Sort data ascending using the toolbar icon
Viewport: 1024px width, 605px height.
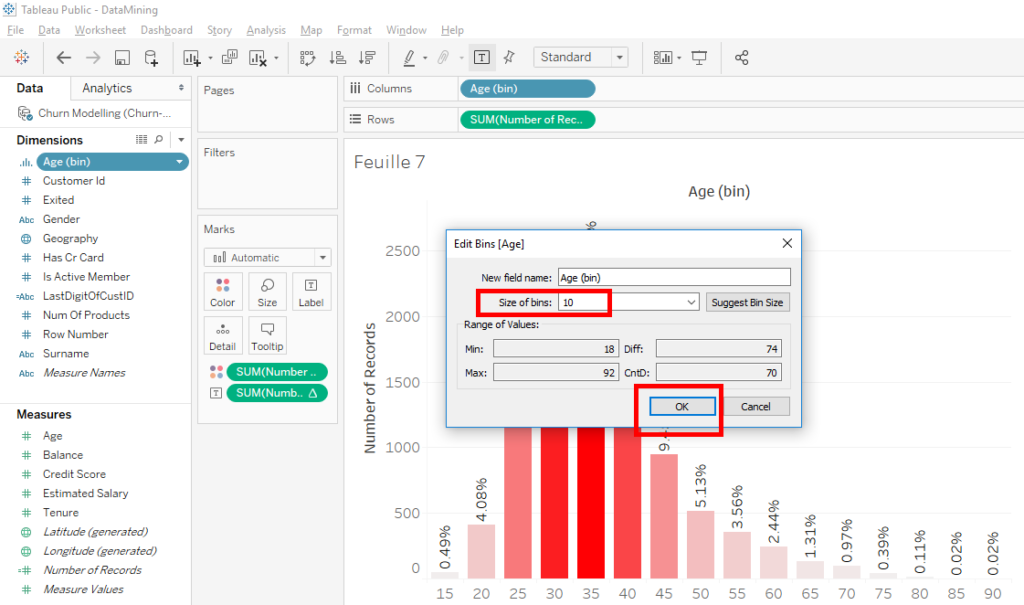(340, 57)
